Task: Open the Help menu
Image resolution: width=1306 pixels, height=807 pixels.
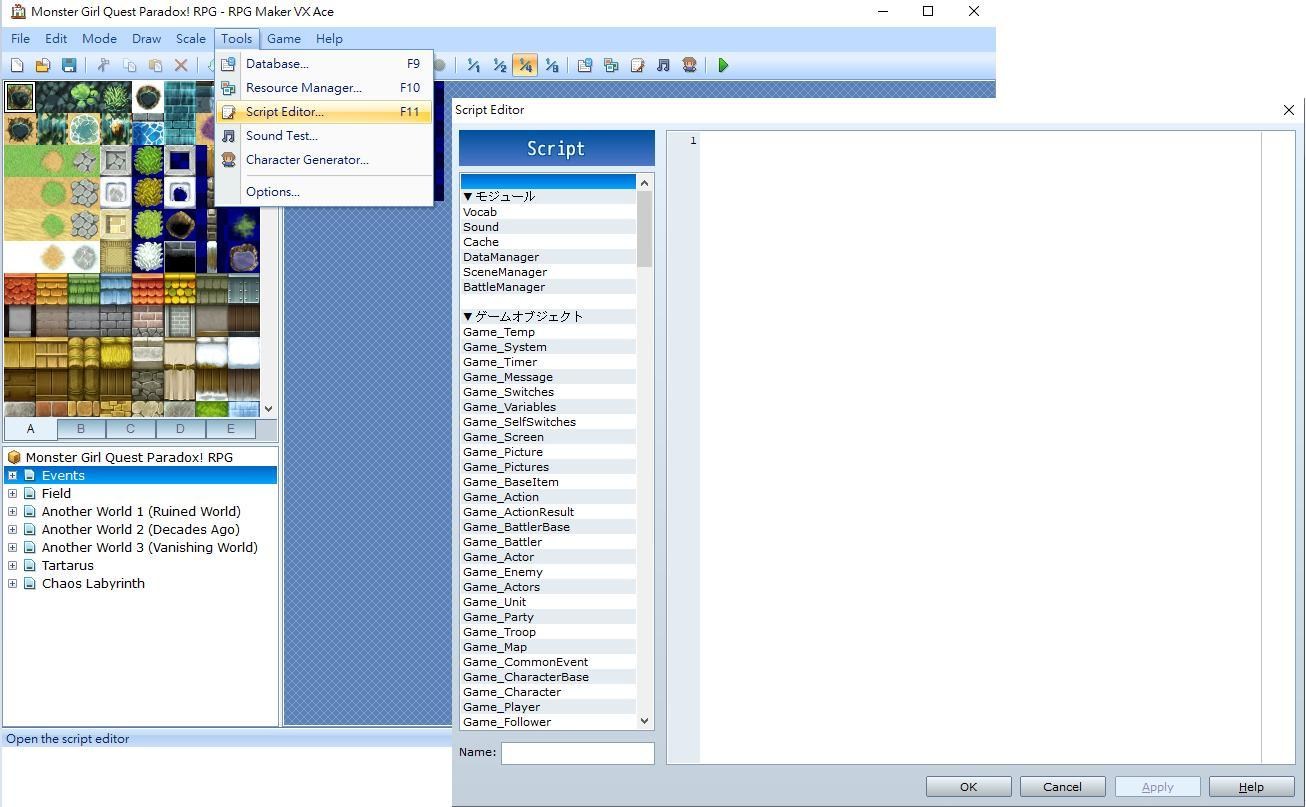Action: (x=329, y=39)
